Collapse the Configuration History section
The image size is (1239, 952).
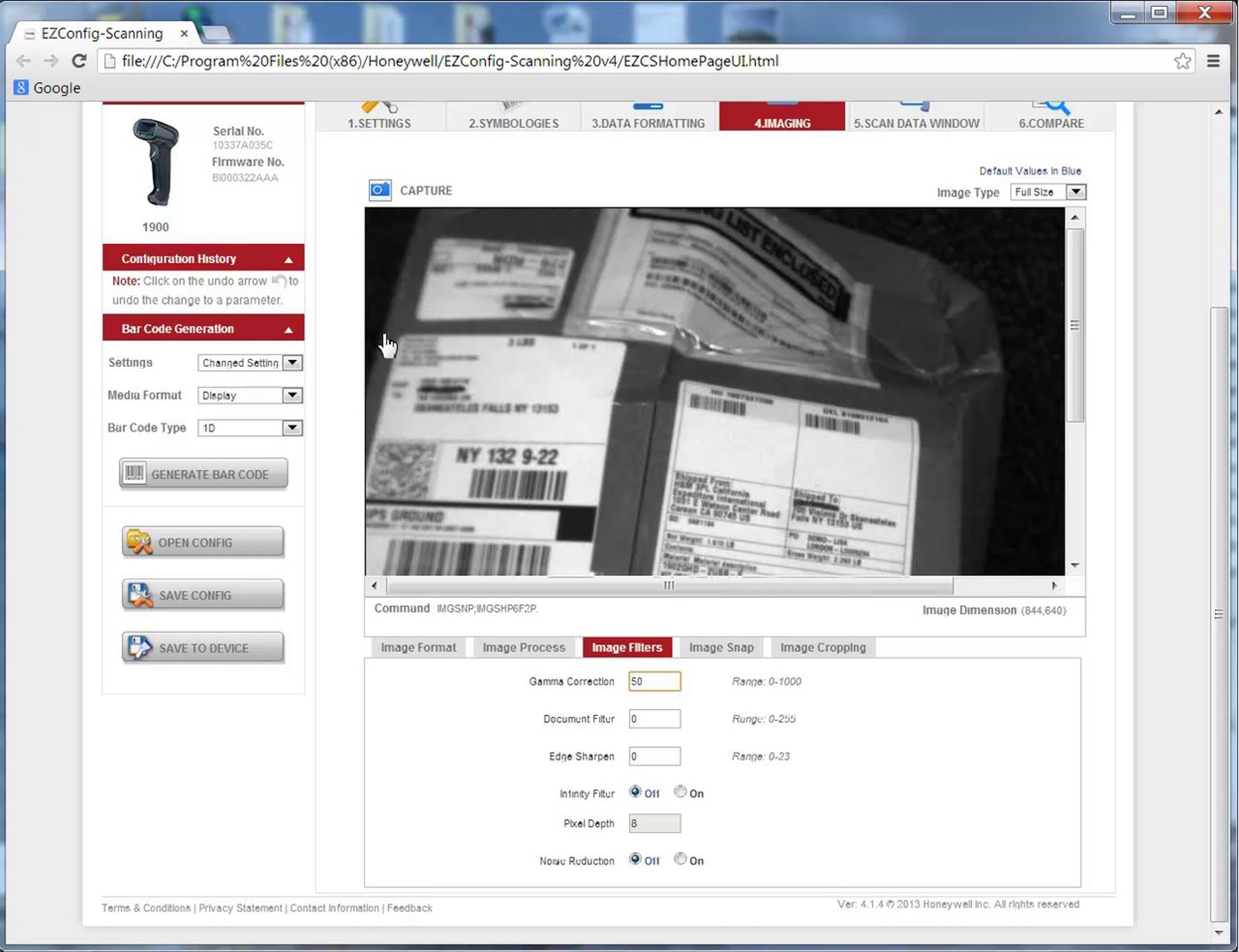[x=289, y=260]
